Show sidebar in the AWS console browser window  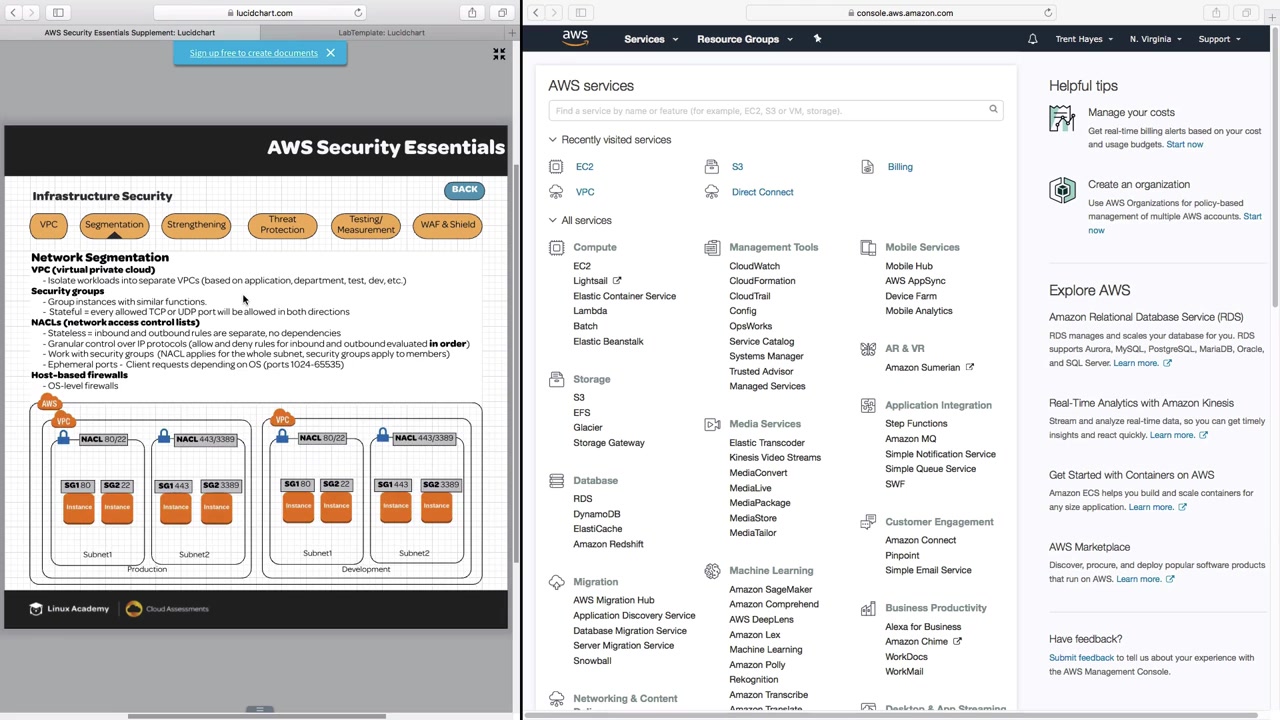click(581, 13)
